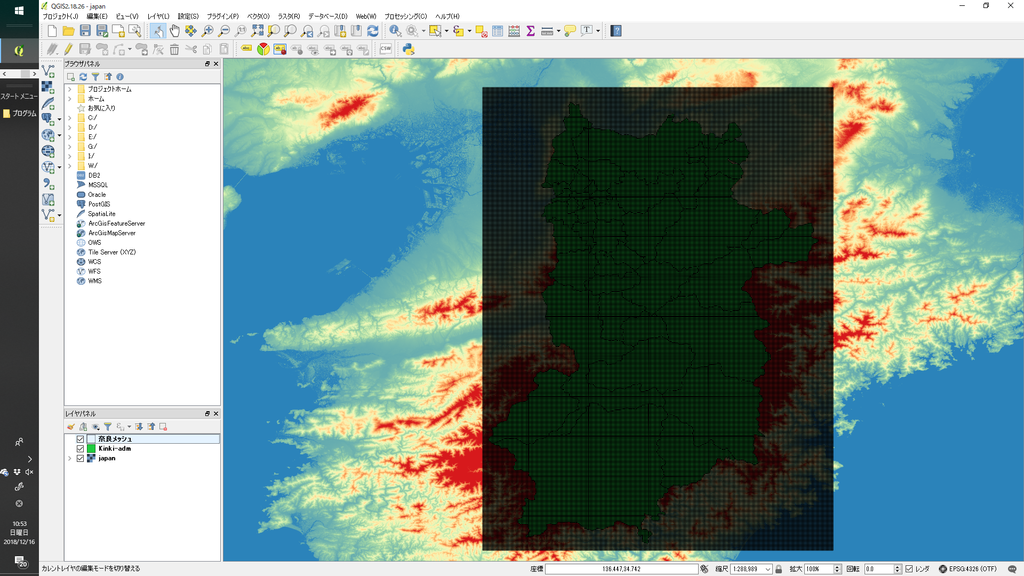Toggle visibility of 奈良メッシュ layer
The image size is (1024, 576).
tap(80, 439)
